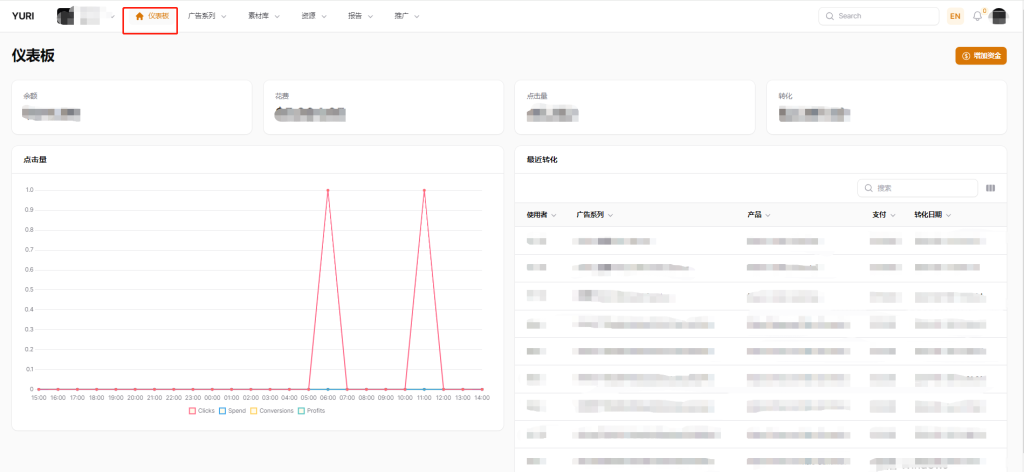Open the 报告 menu
The width and height of the screenshot is (1024, 472).
click(x=361, y=16)
